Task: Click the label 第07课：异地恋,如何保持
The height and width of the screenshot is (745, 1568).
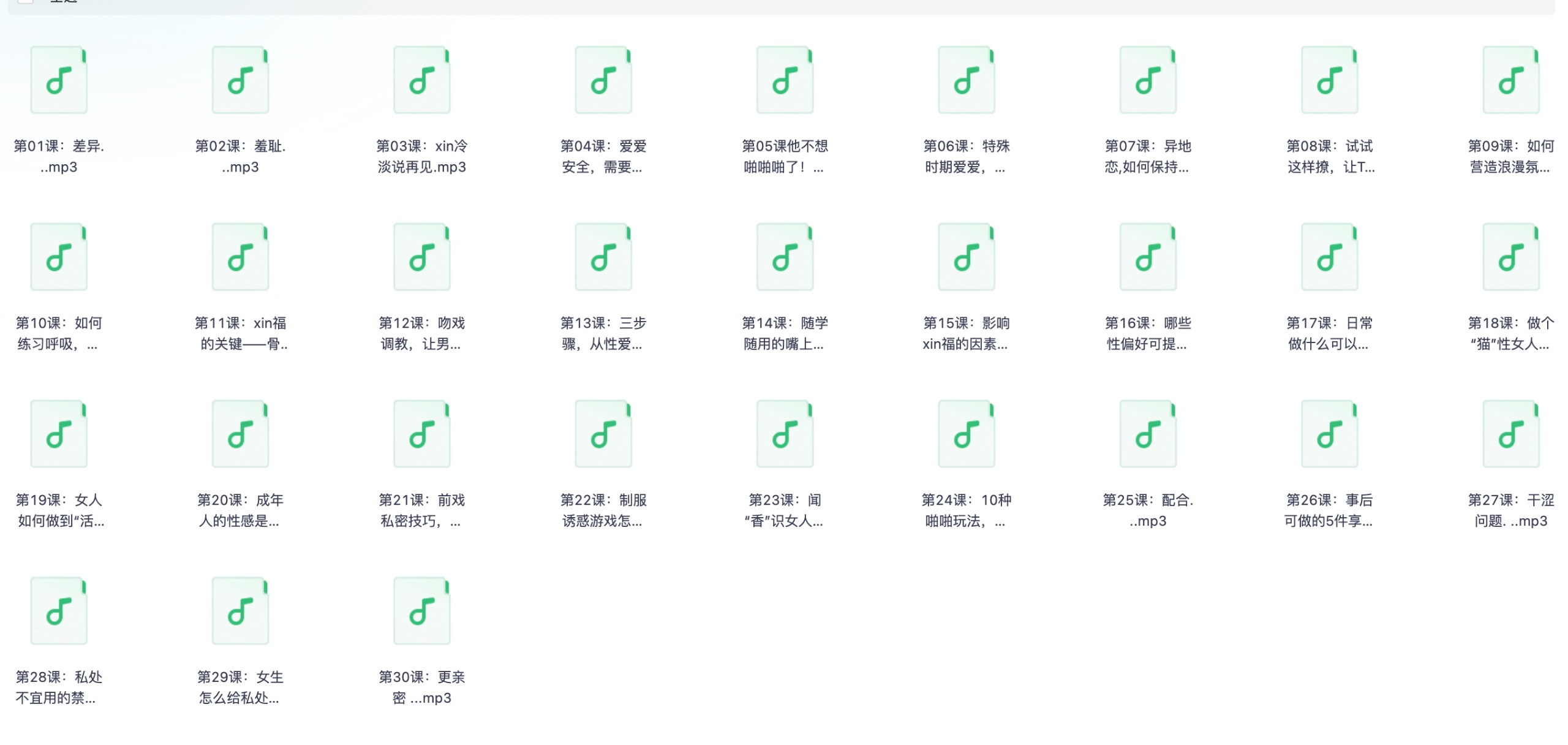Action: tap(1148, 156)
